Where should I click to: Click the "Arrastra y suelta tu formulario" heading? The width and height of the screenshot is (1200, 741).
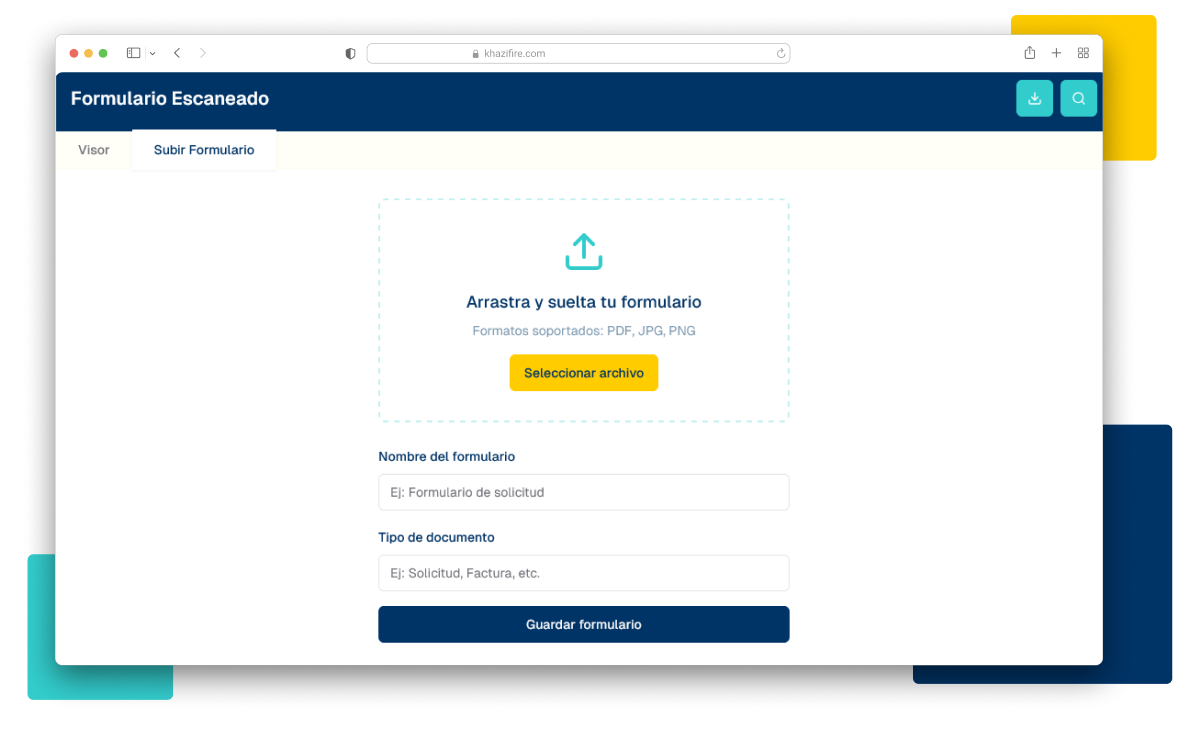[583, 302]
